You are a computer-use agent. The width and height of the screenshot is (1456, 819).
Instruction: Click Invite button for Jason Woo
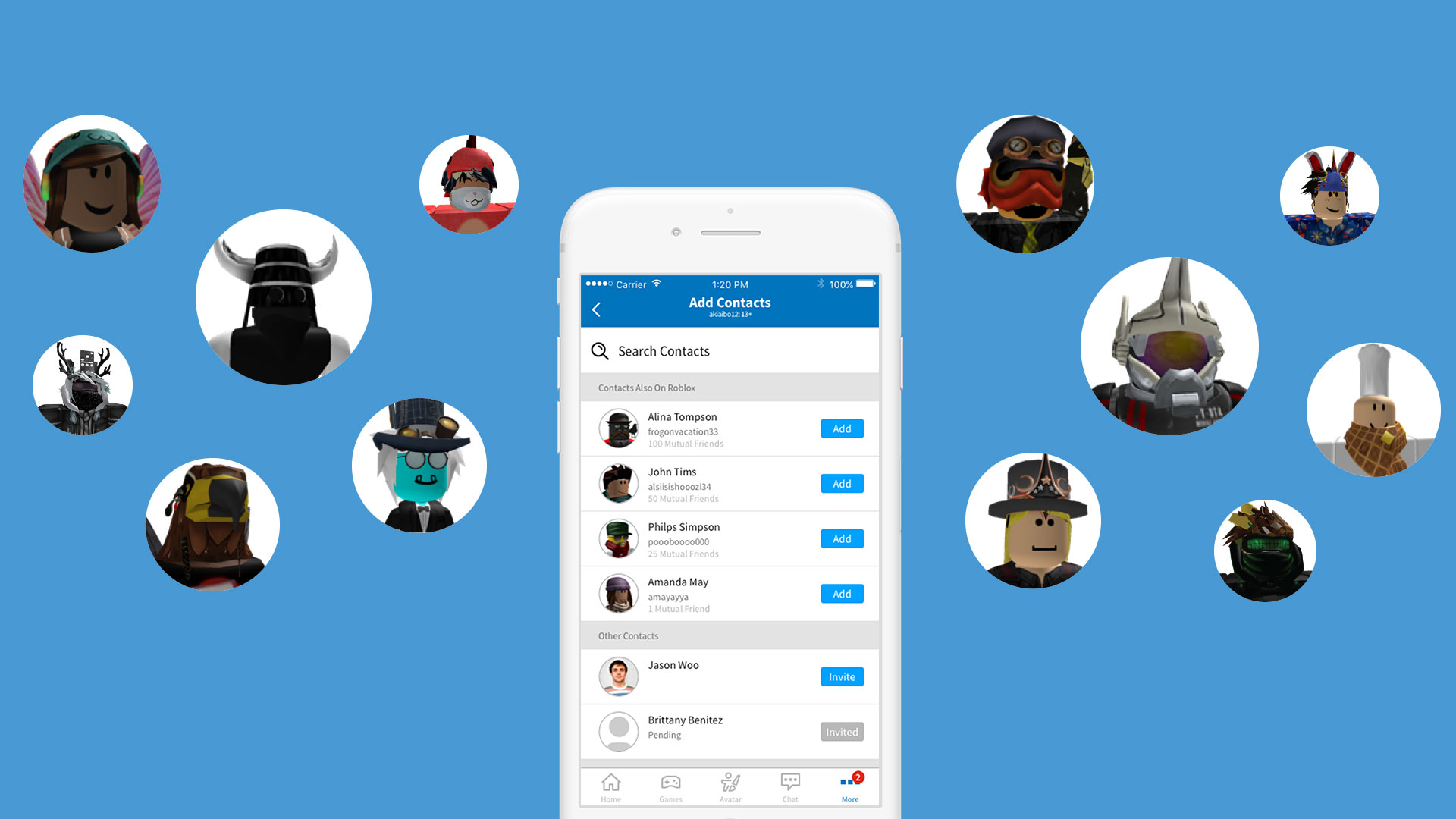pos(840,677)
